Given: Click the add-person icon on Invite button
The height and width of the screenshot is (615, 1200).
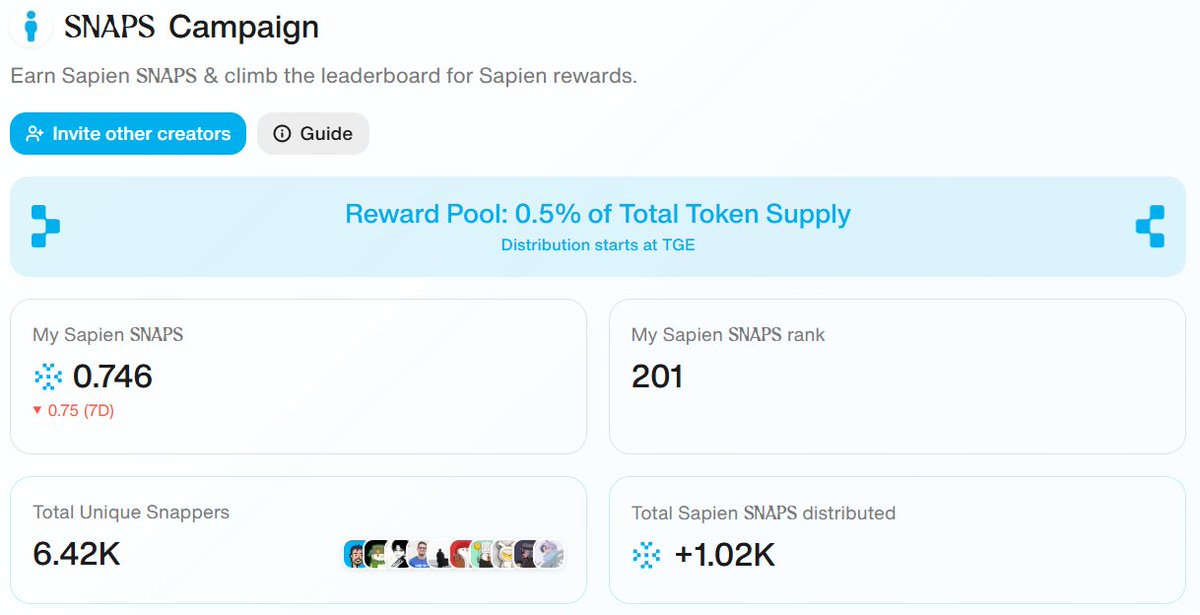Looking at the screenshot, I should click(x=35, y=134).
